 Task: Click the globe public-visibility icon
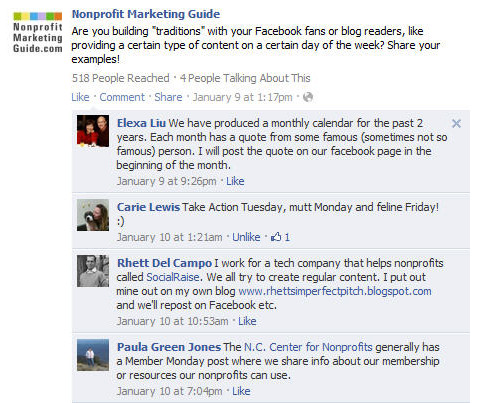point(308,97)
